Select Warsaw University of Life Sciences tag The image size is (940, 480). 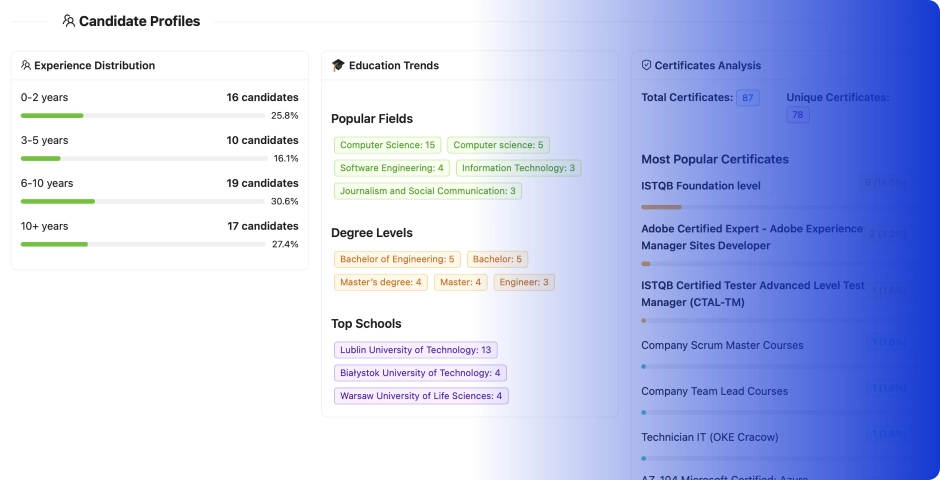coord(421,396)
